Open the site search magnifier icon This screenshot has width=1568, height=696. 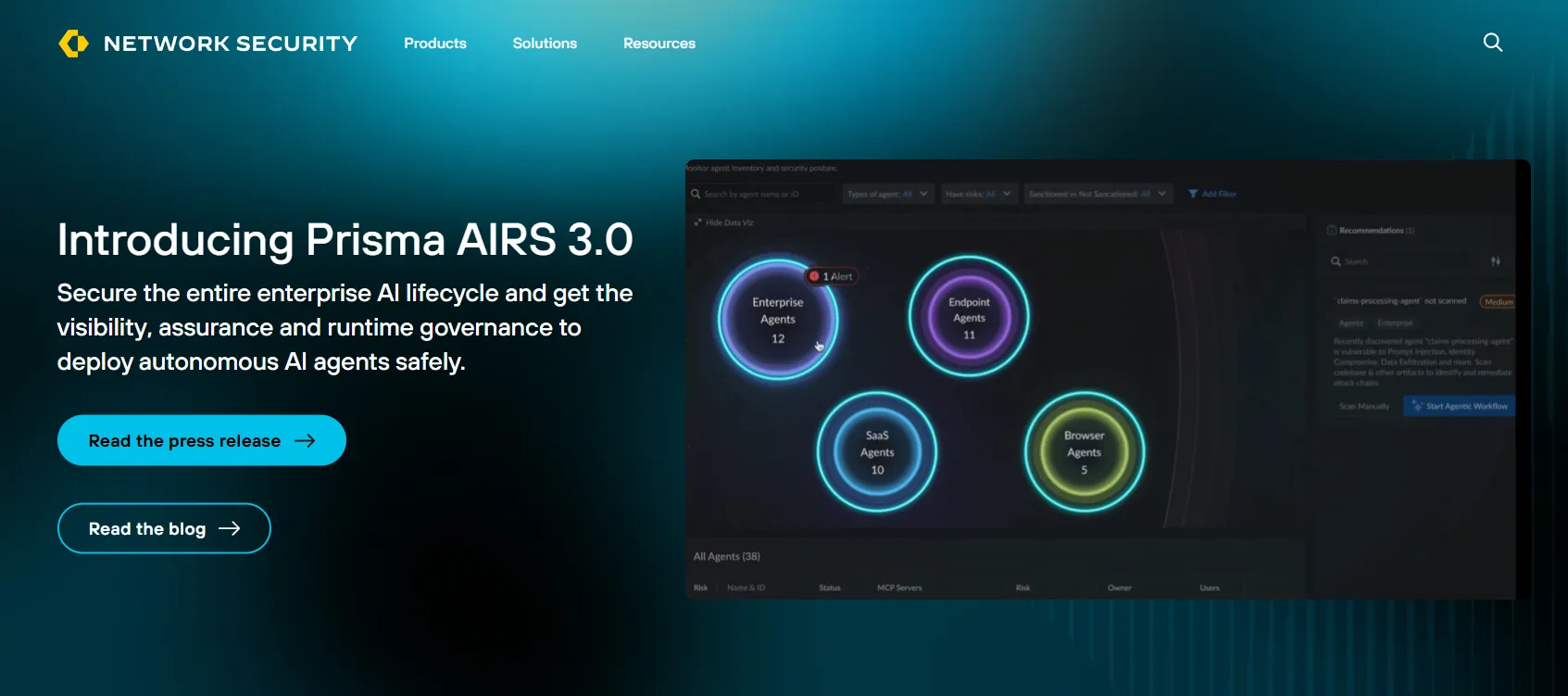click(1492, 43)
